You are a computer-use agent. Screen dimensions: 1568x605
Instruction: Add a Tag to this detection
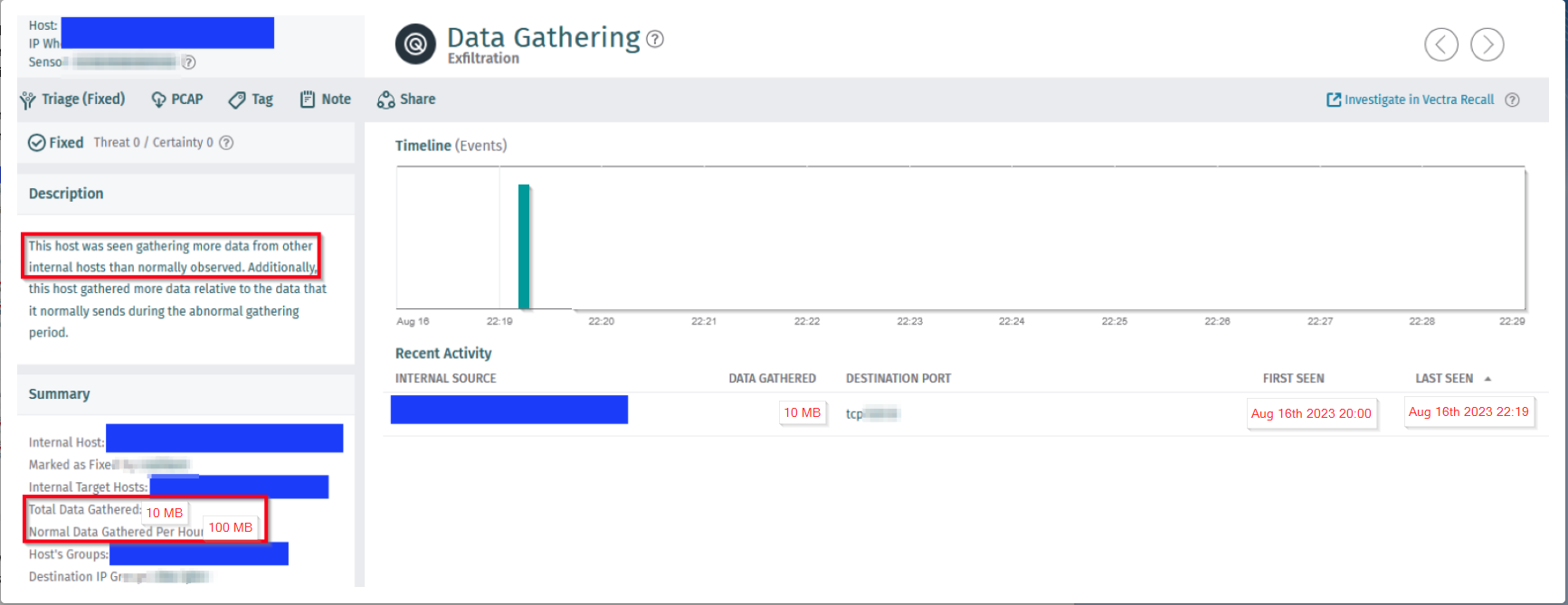coord(251,99)
